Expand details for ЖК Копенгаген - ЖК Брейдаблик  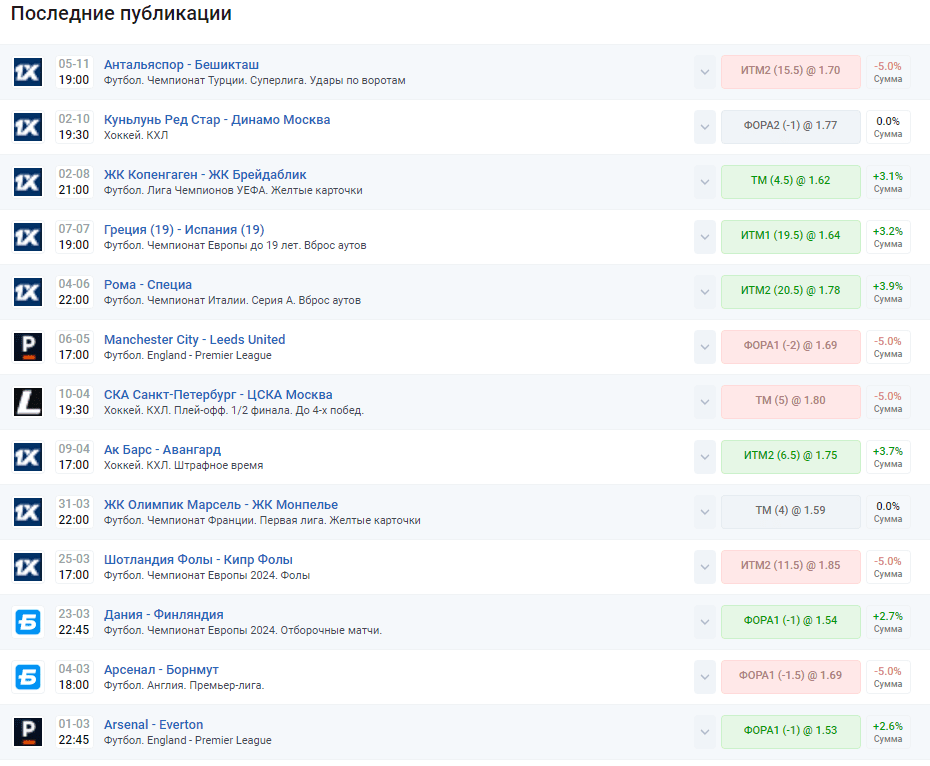[704, 182]
